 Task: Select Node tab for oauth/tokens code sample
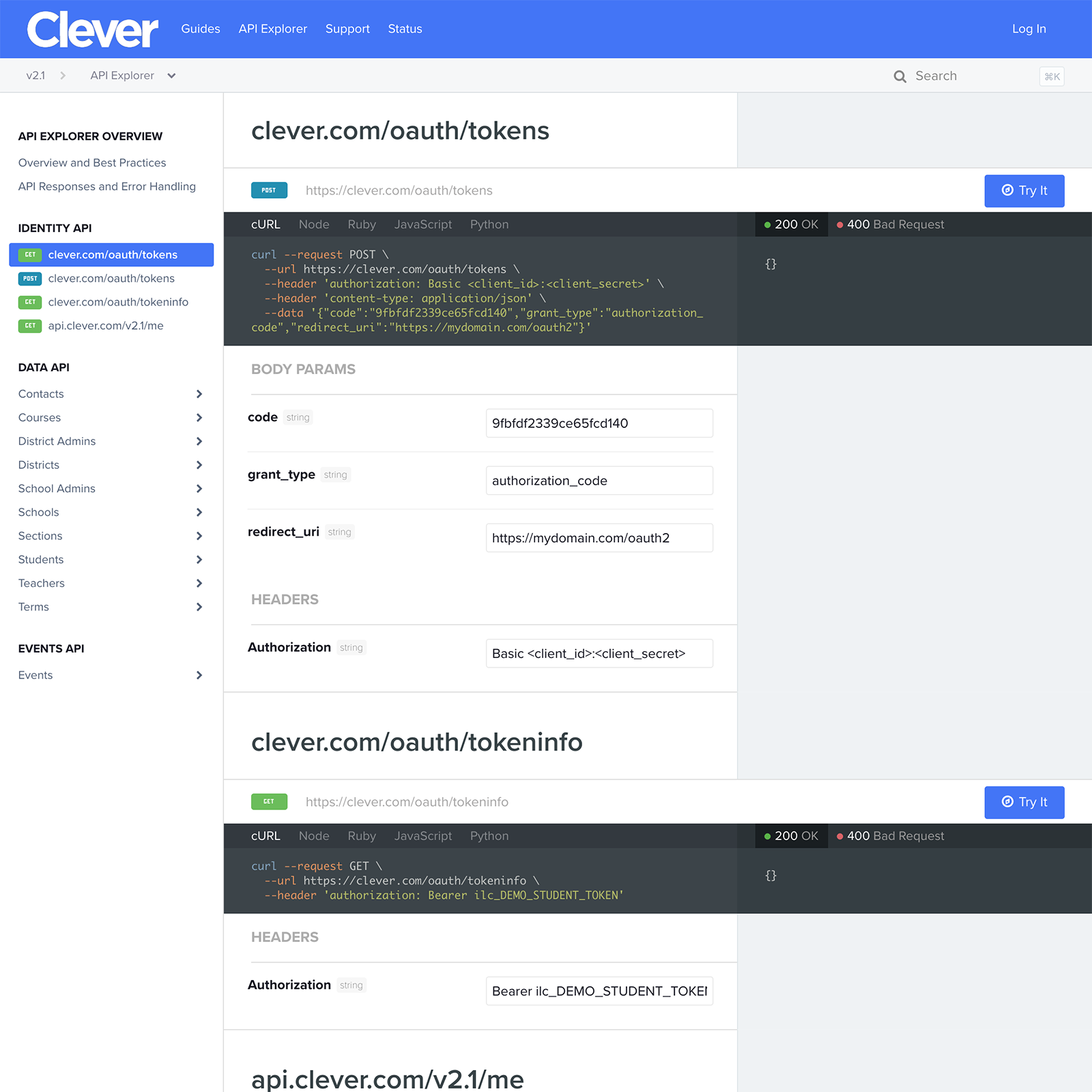click(314, 225)
